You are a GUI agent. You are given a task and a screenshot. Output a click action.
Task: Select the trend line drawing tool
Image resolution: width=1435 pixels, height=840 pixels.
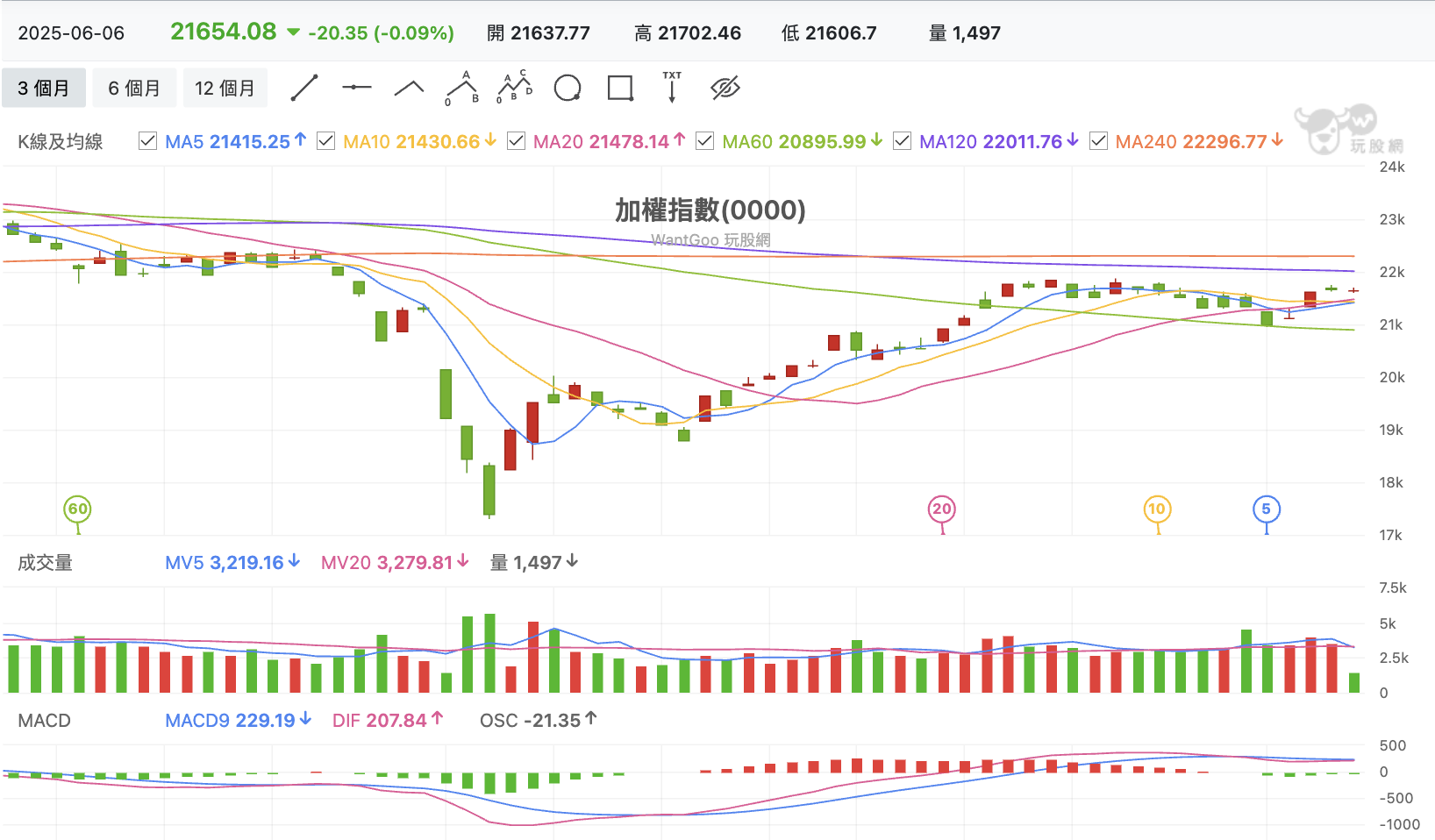[x=304, y=88]
